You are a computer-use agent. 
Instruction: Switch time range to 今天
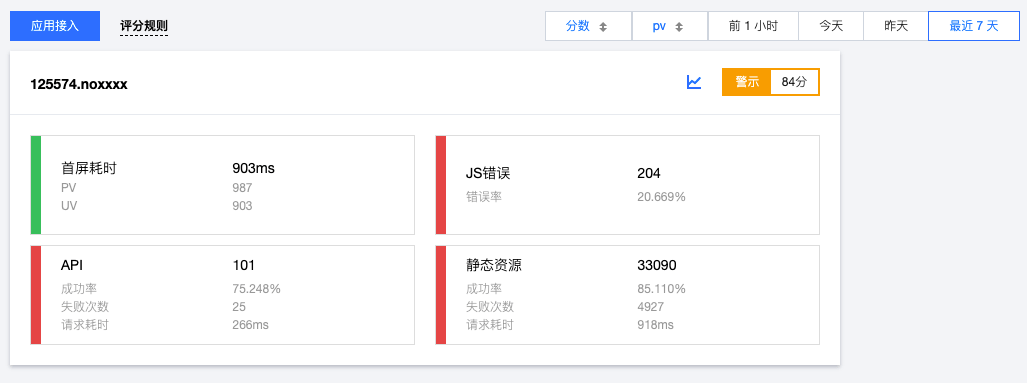pyautogui.click(x=831, y=26)
